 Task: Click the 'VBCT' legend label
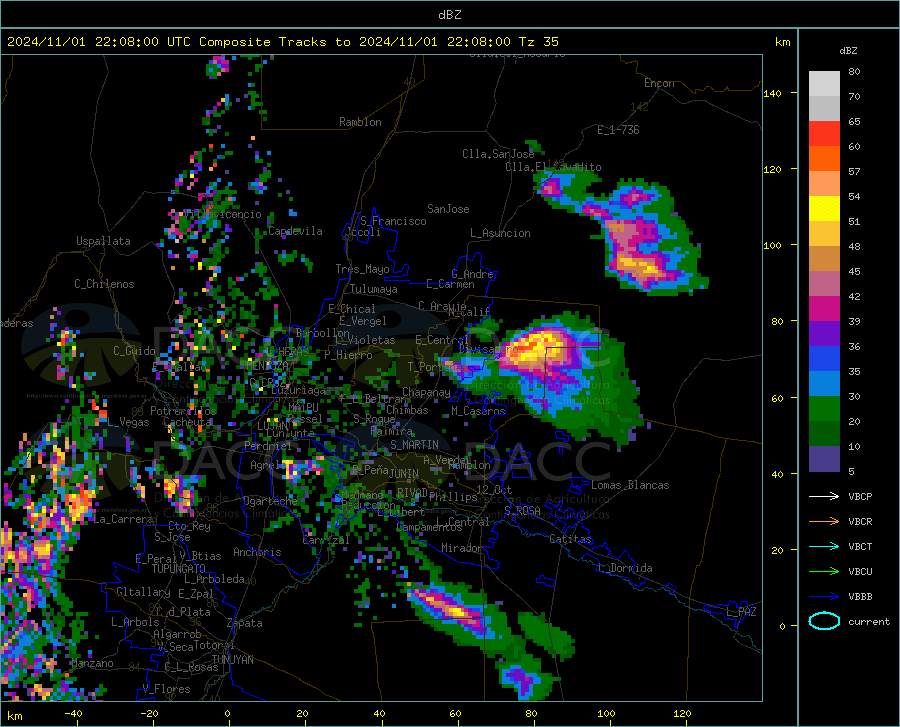coord(860,546)
